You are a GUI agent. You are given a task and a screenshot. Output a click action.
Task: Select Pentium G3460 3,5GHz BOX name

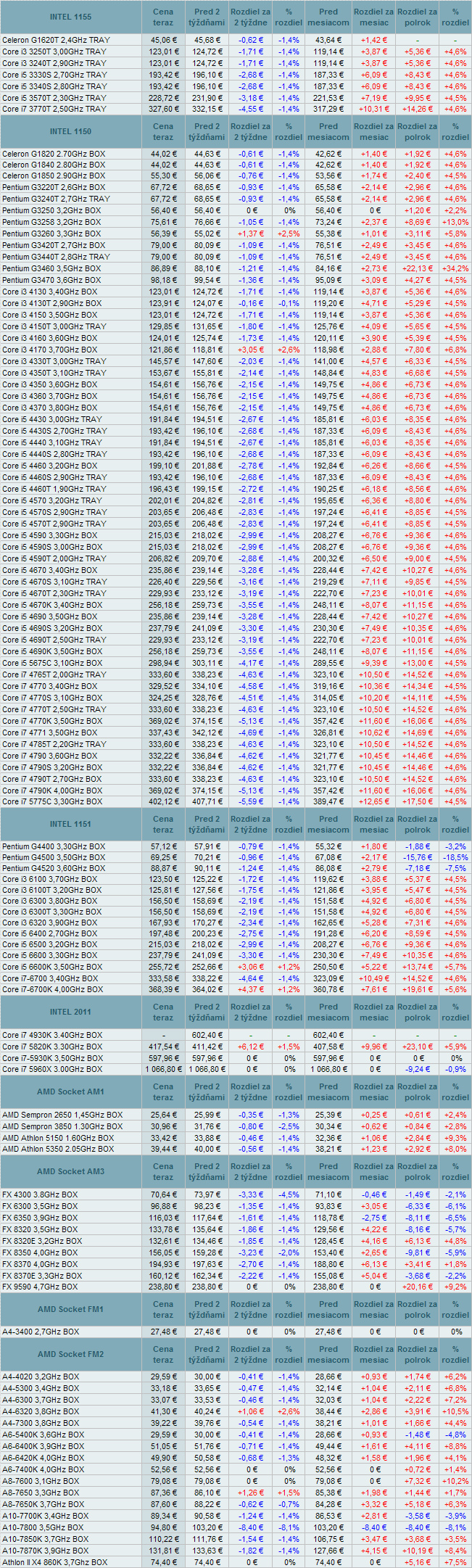click(x=51, y=268)
